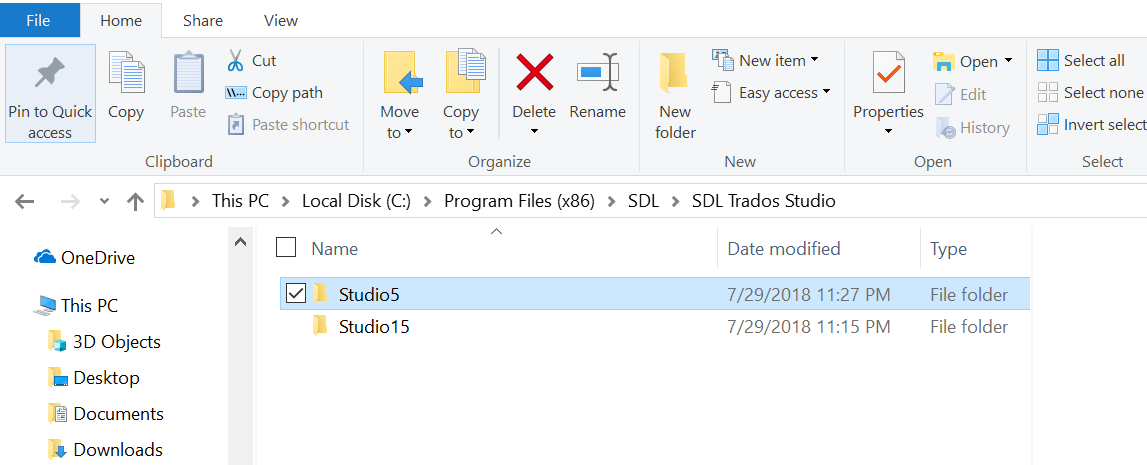Toggle the select-all checkbox beside Name
The height and width of the screenshot is (465, 1147).
[286, 248]
